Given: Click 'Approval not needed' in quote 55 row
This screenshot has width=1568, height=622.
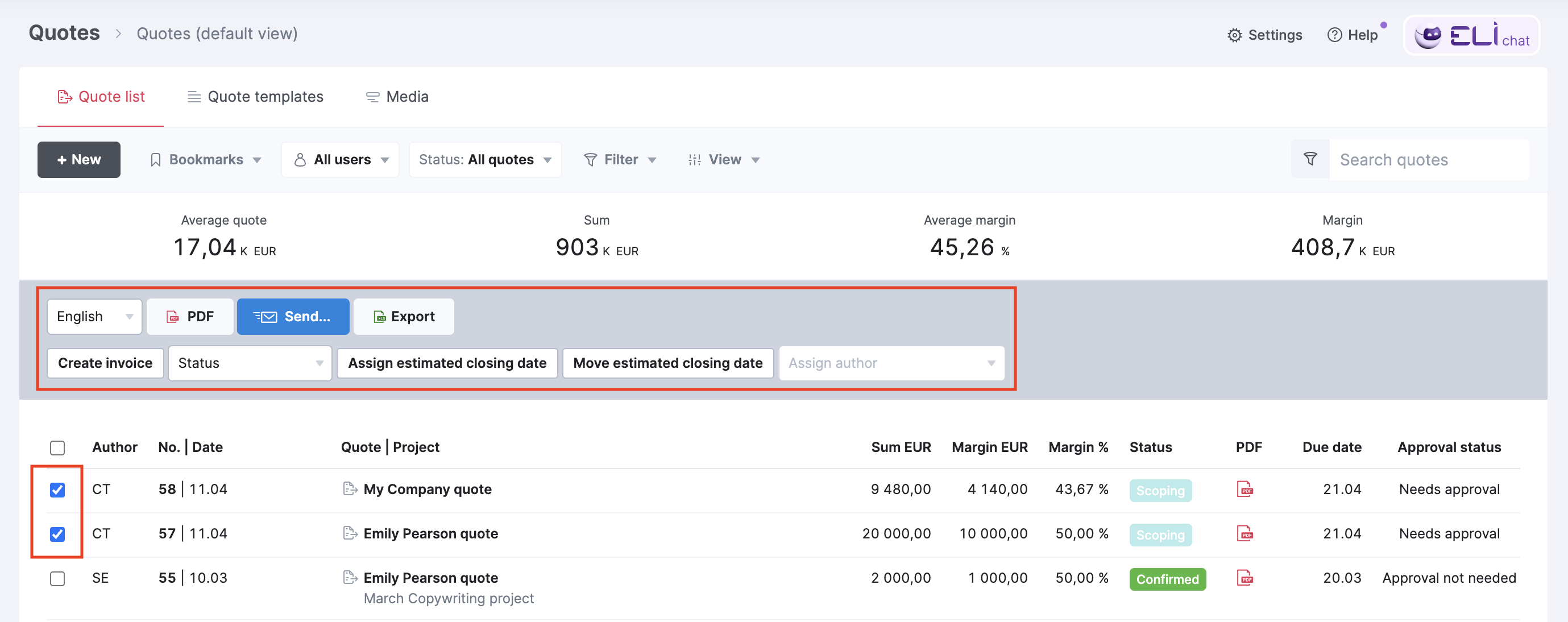Looking at the screenshot, I should pyautogui.click(x=1449, y=578).
